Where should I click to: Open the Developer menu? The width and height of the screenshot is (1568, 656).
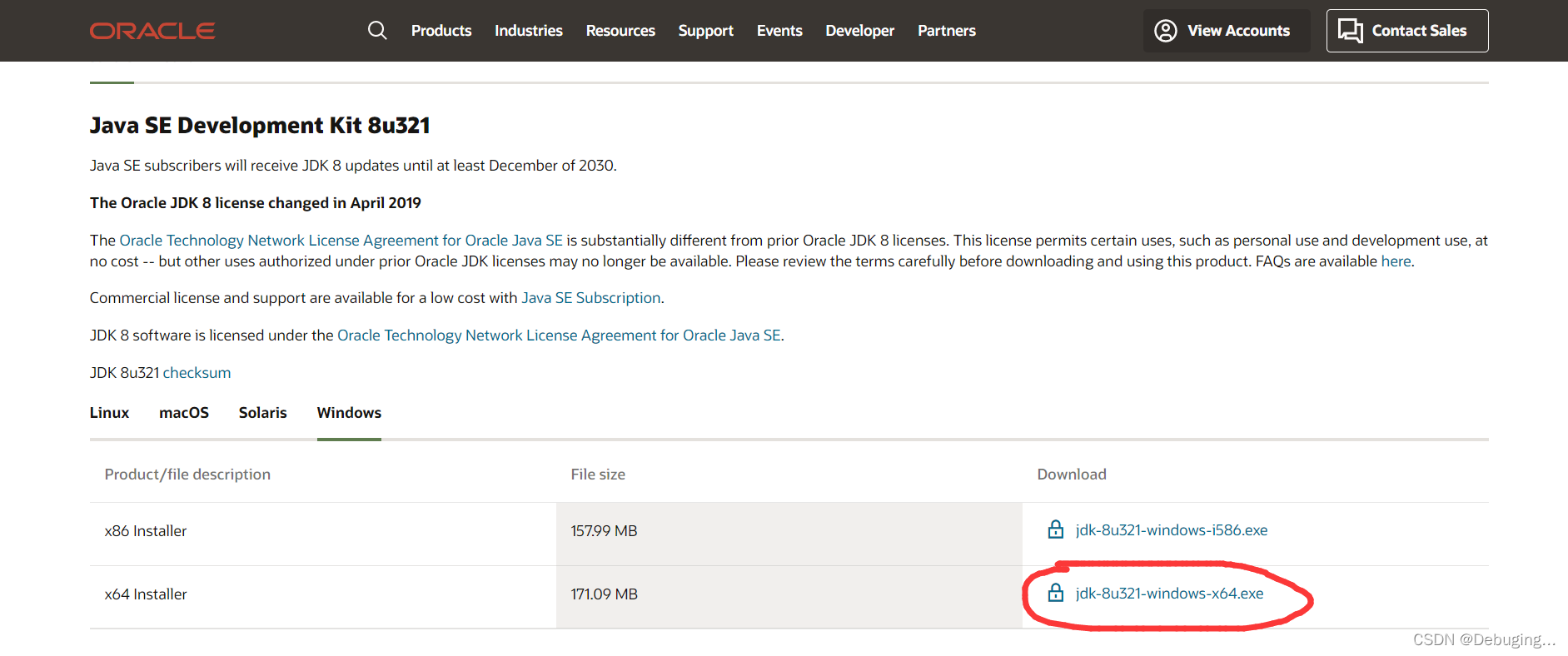click(860, 31)
